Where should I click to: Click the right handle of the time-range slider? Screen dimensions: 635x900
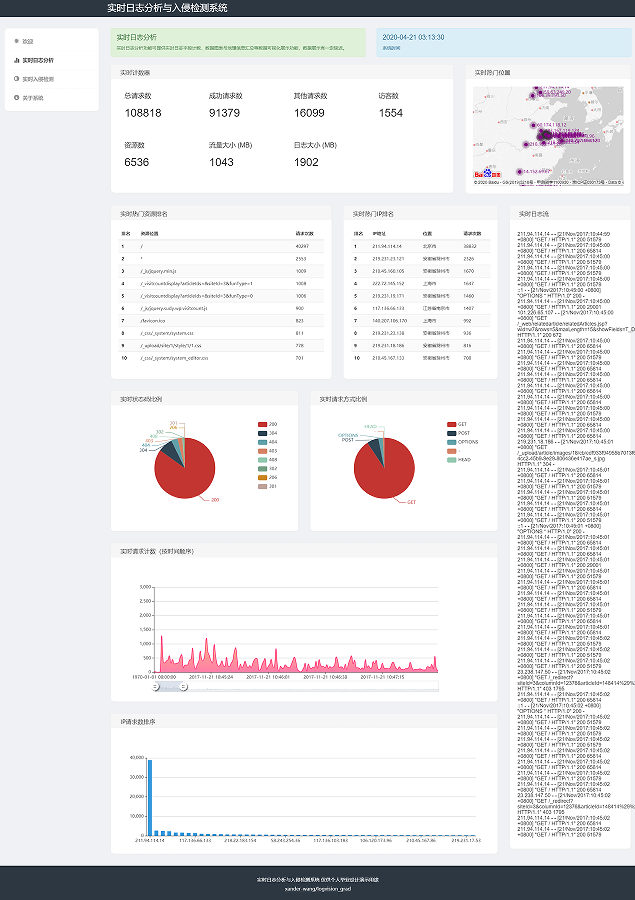tap(184, 686)
